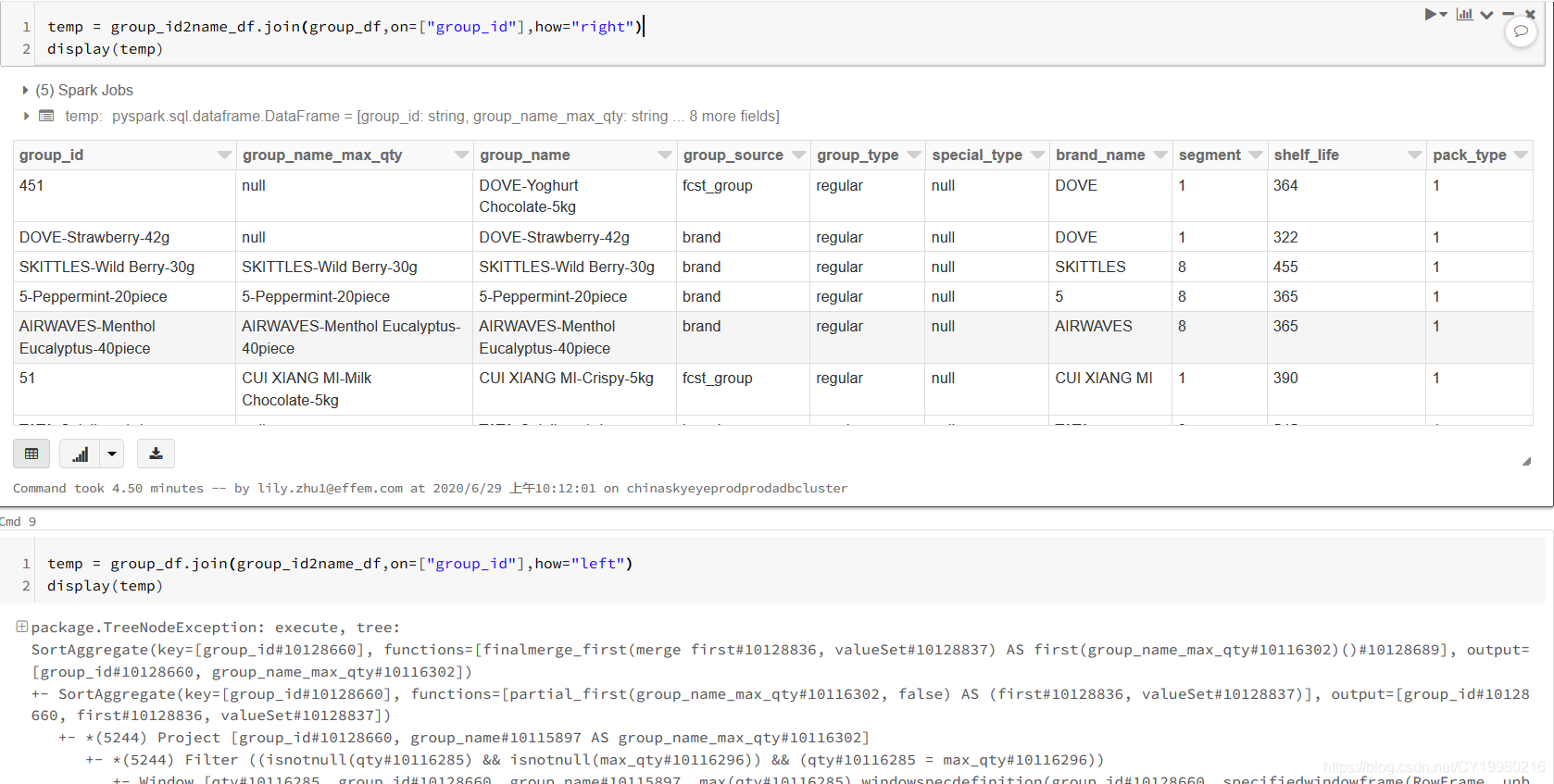Click the 'Project [group_id#10128660' plan line

click(x=464, y=738)
